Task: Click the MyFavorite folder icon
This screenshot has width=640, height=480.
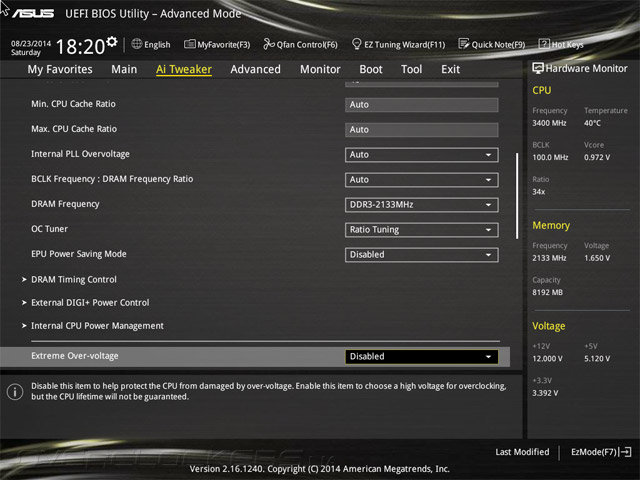Action: (x=189, y=44)
